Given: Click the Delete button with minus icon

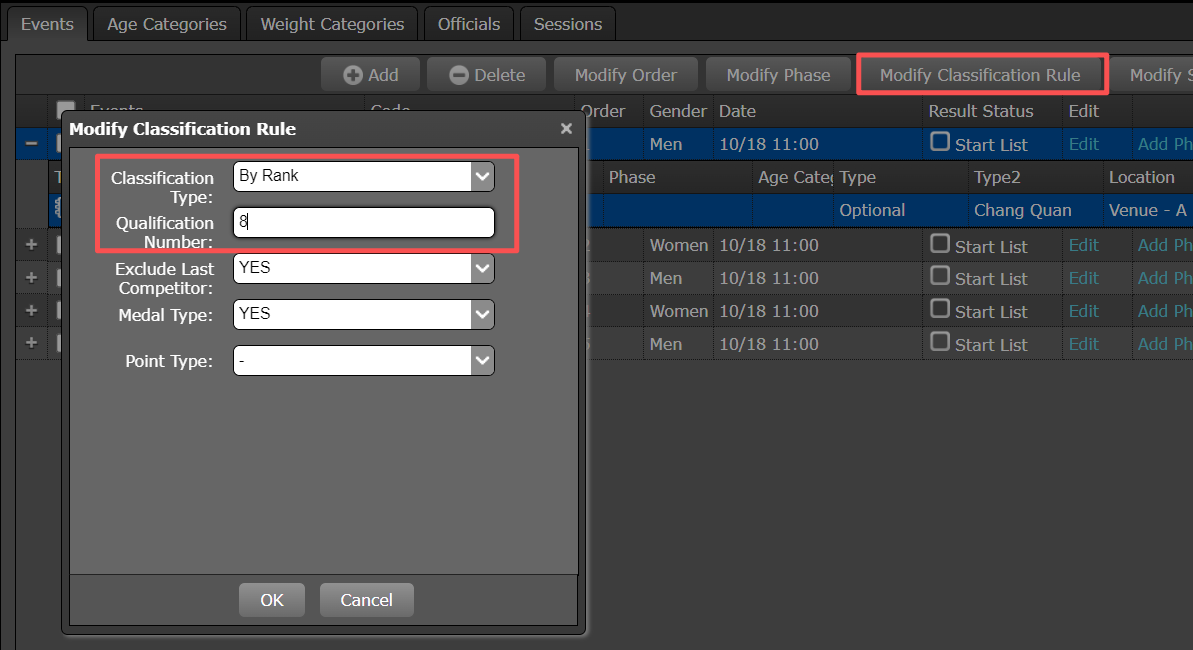Looking at the screenshot, I should 487,75.
